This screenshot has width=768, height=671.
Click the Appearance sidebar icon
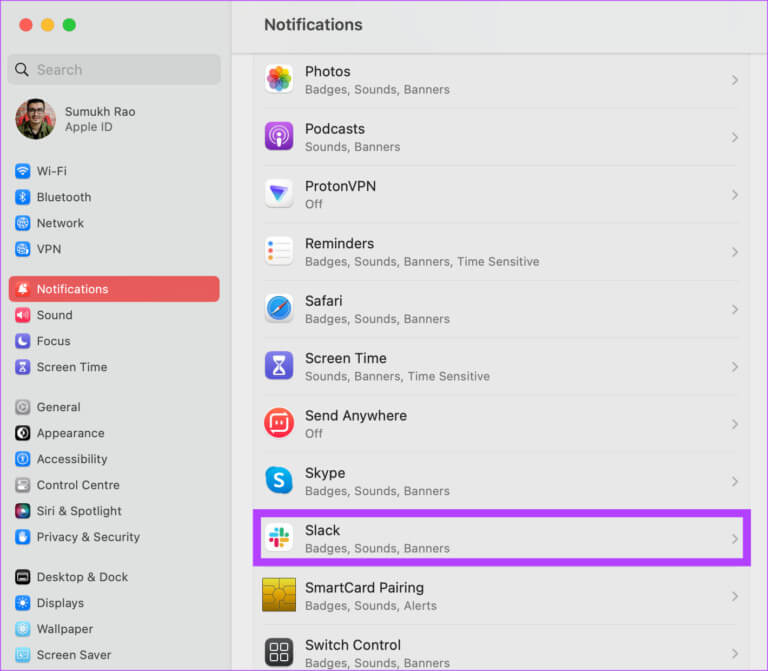[x=23, y=433]
